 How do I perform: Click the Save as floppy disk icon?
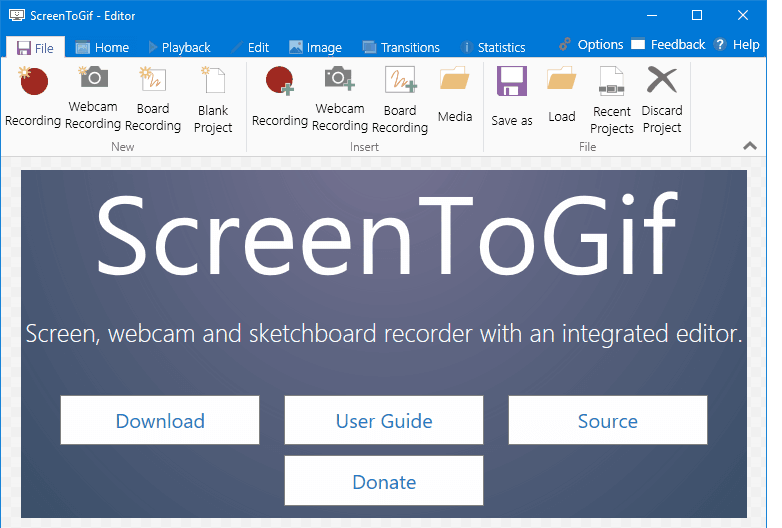(x=512, y=81)
